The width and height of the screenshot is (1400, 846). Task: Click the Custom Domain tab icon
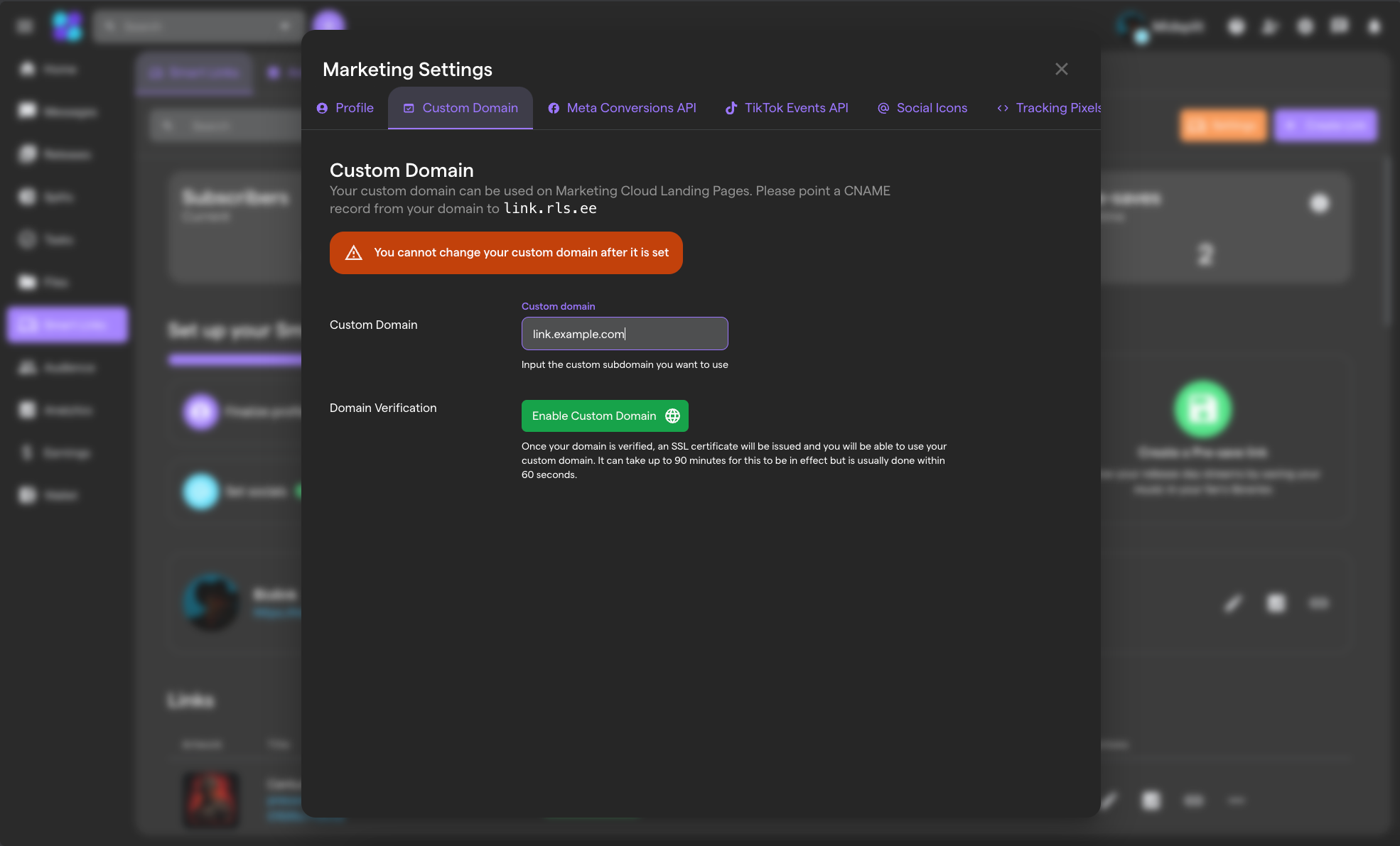coord(409,108)
